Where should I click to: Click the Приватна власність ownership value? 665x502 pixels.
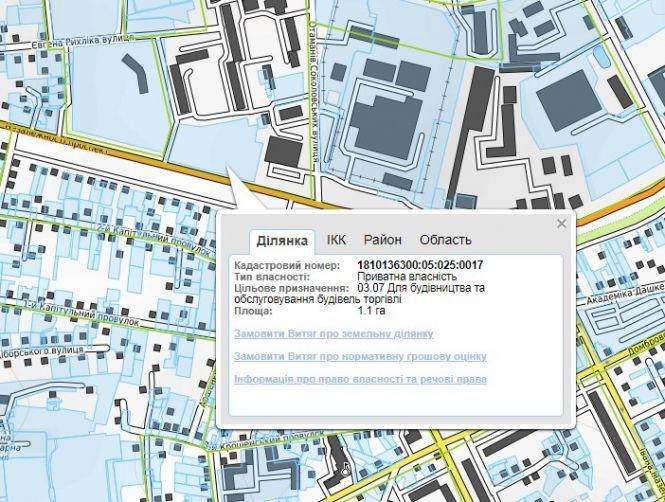(x=407, y=276)
